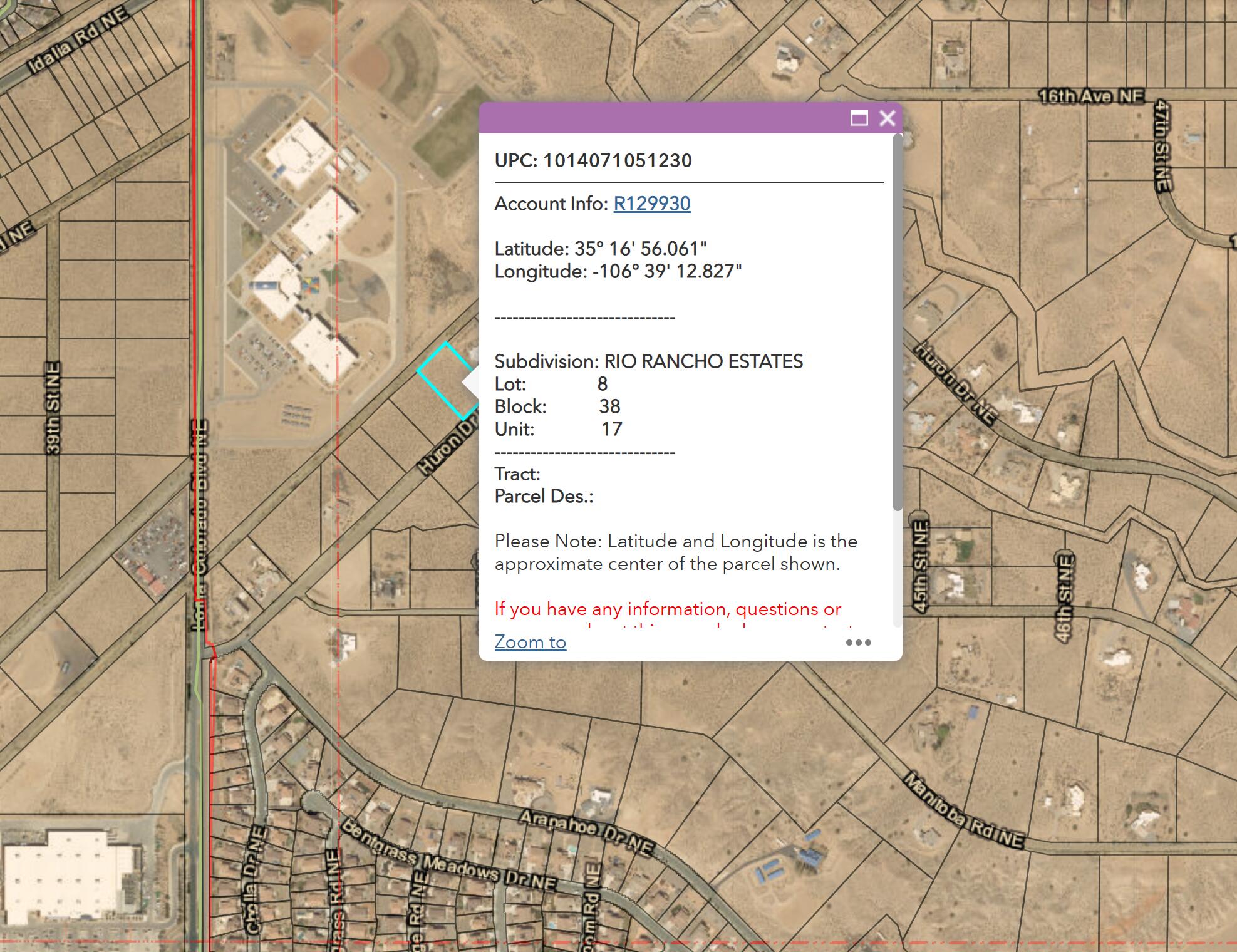
Task: Close the parcel info popup
Action: click(887, 118)
